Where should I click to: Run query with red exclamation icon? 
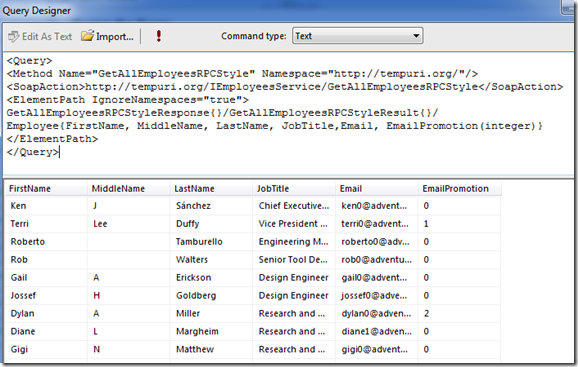[159, 36]
